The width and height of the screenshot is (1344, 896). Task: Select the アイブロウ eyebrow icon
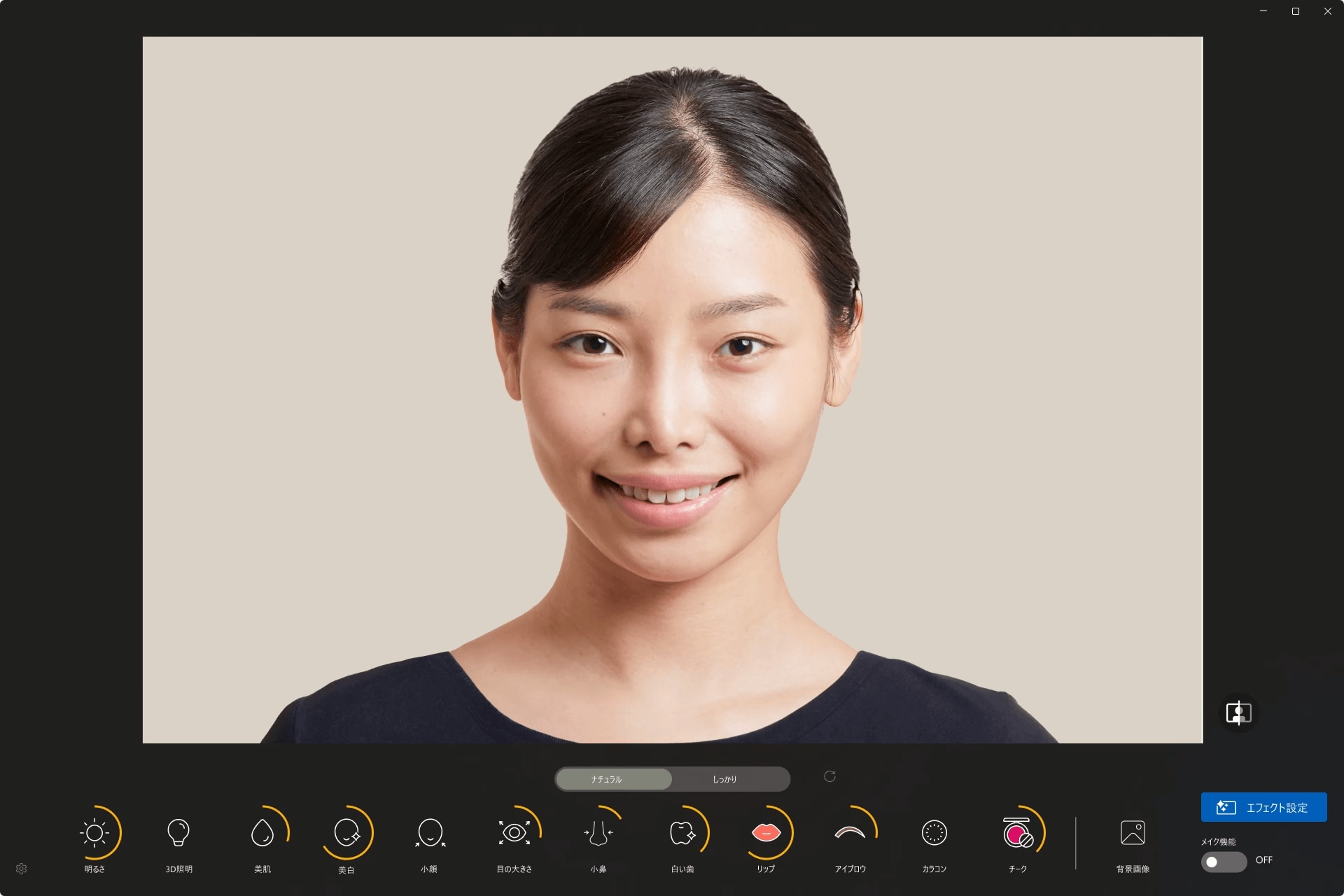pyautogui.click(x=850, y=832)
